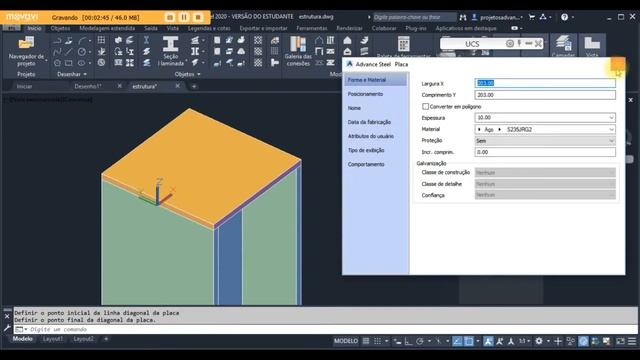Open Paleta de ferramentas icon
This screenshot has width=640, height=360.
point(403,44)
